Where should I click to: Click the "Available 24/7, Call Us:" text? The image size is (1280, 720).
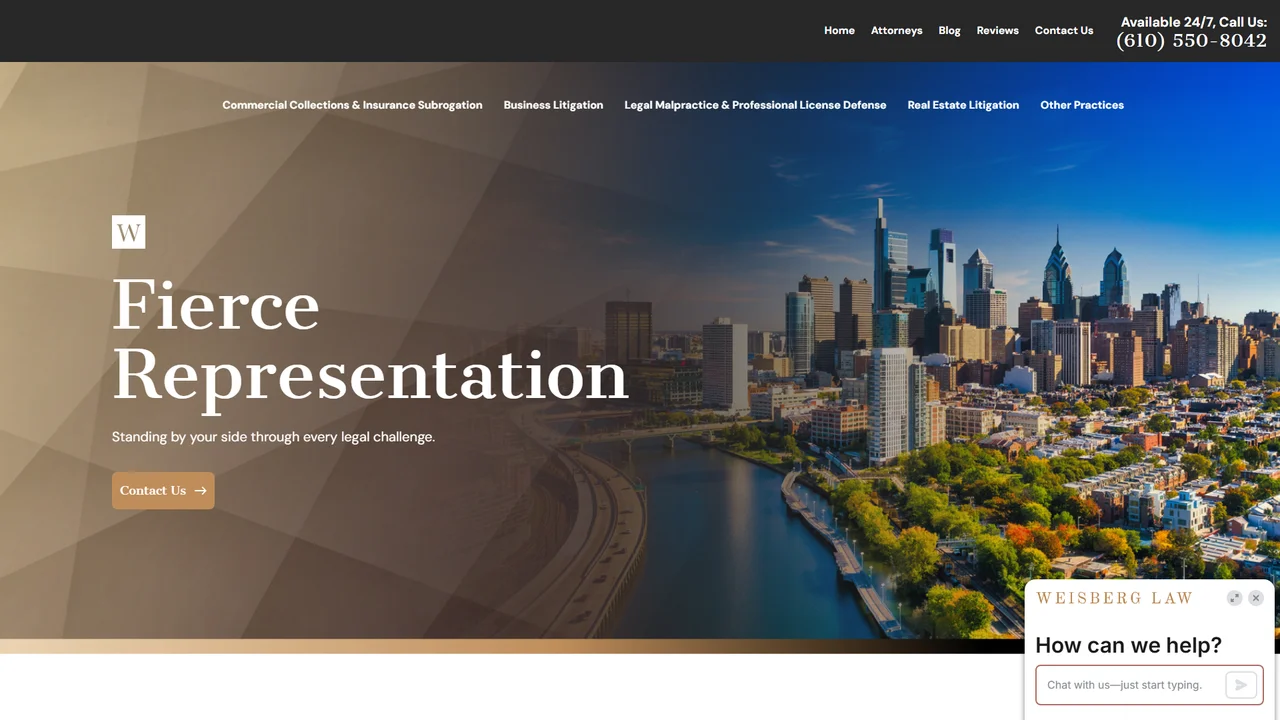1194,22
